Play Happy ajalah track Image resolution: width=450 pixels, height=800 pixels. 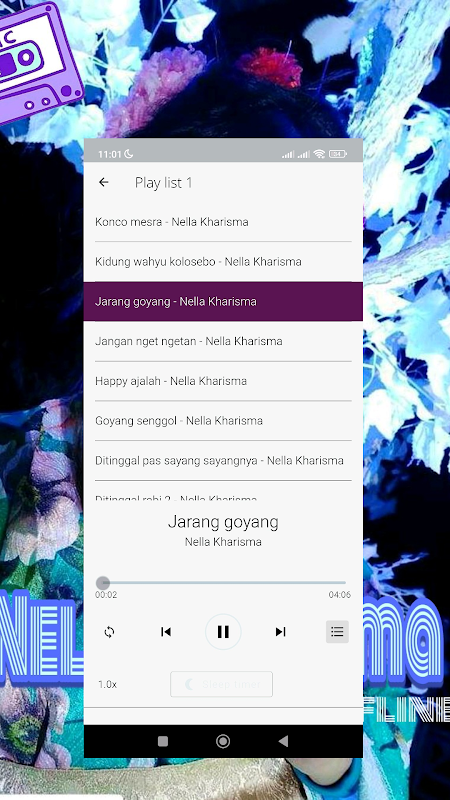(x=223, y=381)
